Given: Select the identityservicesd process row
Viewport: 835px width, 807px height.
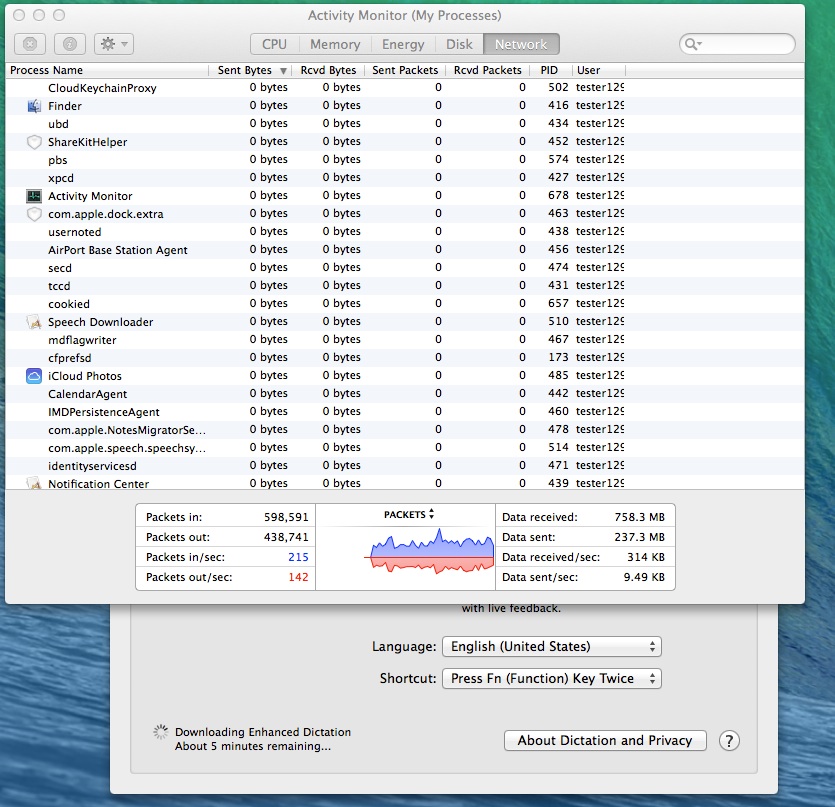Looking at the screenshot, I should (405, 466).
